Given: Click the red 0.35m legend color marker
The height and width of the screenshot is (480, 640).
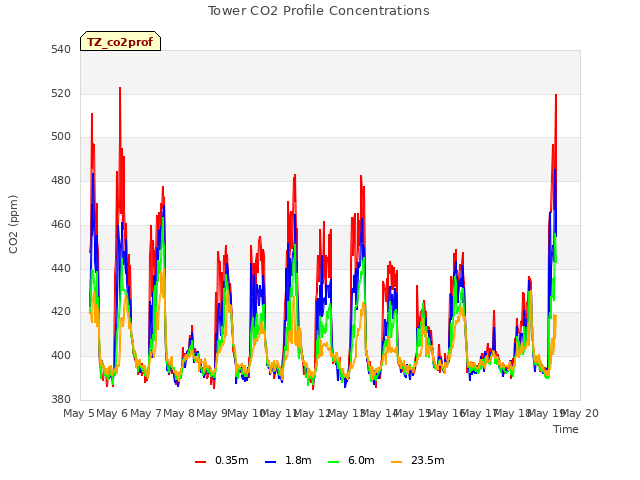Looking at the screenshot, I should click(200, 462).
